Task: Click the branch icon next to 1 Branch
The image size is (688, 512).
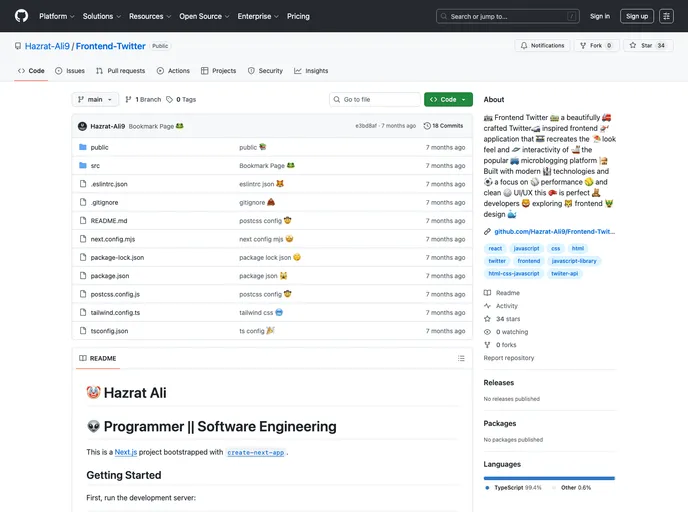Action: click(x=128, y=100)
